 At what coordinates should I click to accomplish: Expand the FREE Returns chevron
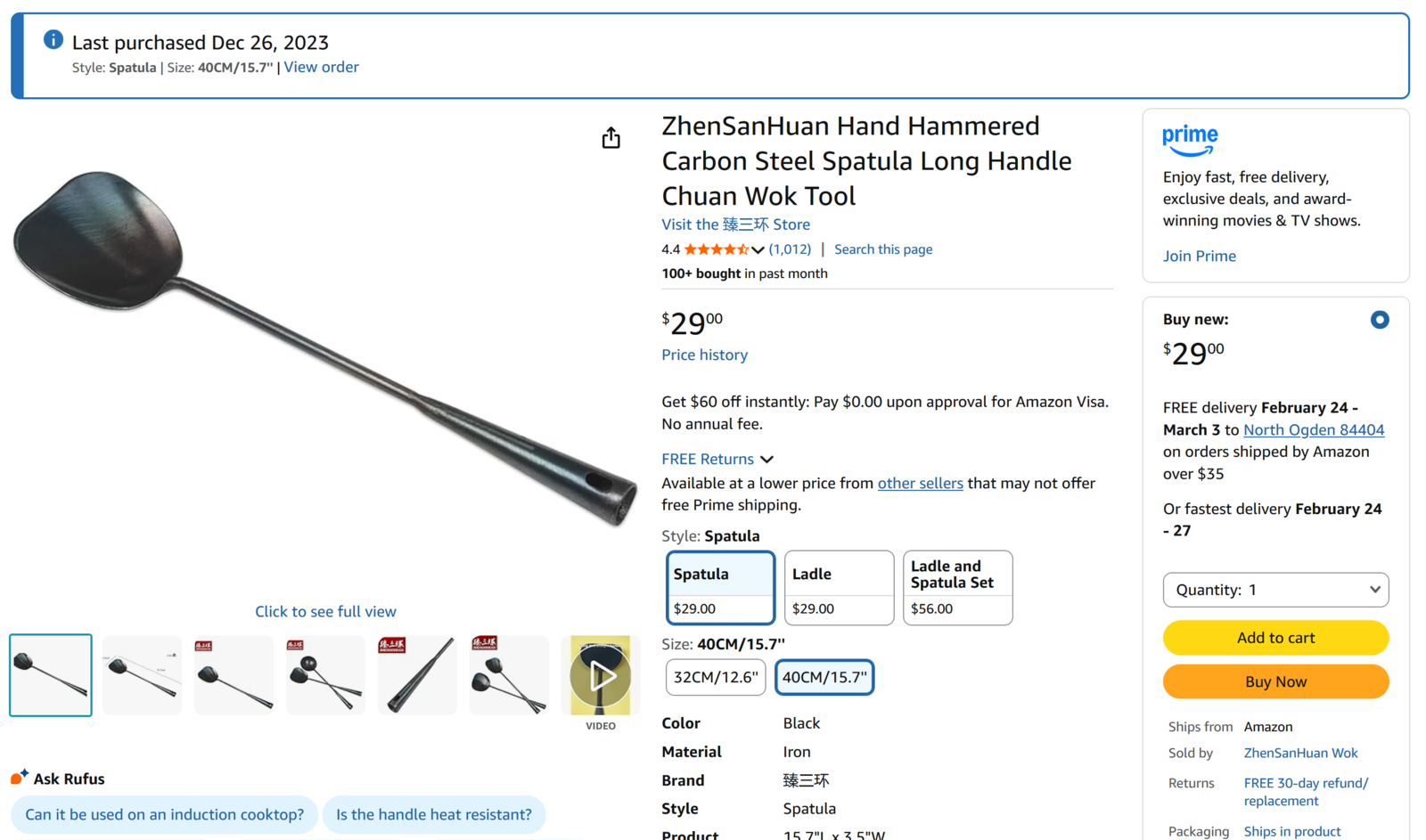pyautogui.click(x=767, y=460)
